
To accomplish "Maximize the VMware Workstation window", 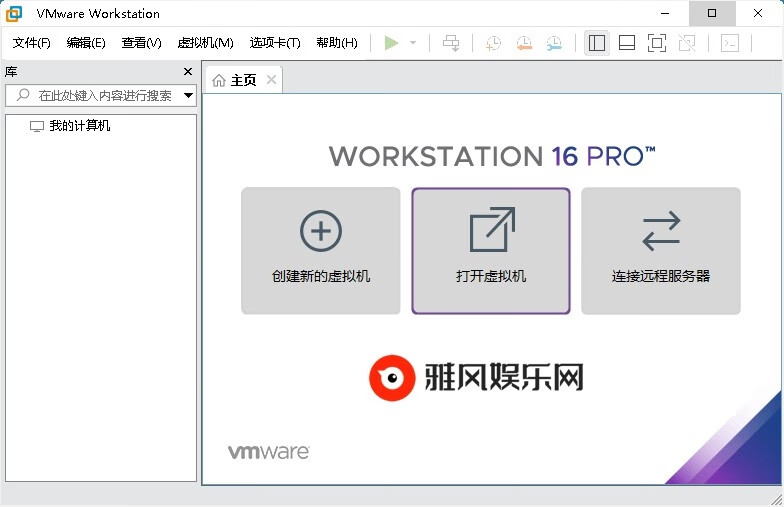I will click(712, 14).
